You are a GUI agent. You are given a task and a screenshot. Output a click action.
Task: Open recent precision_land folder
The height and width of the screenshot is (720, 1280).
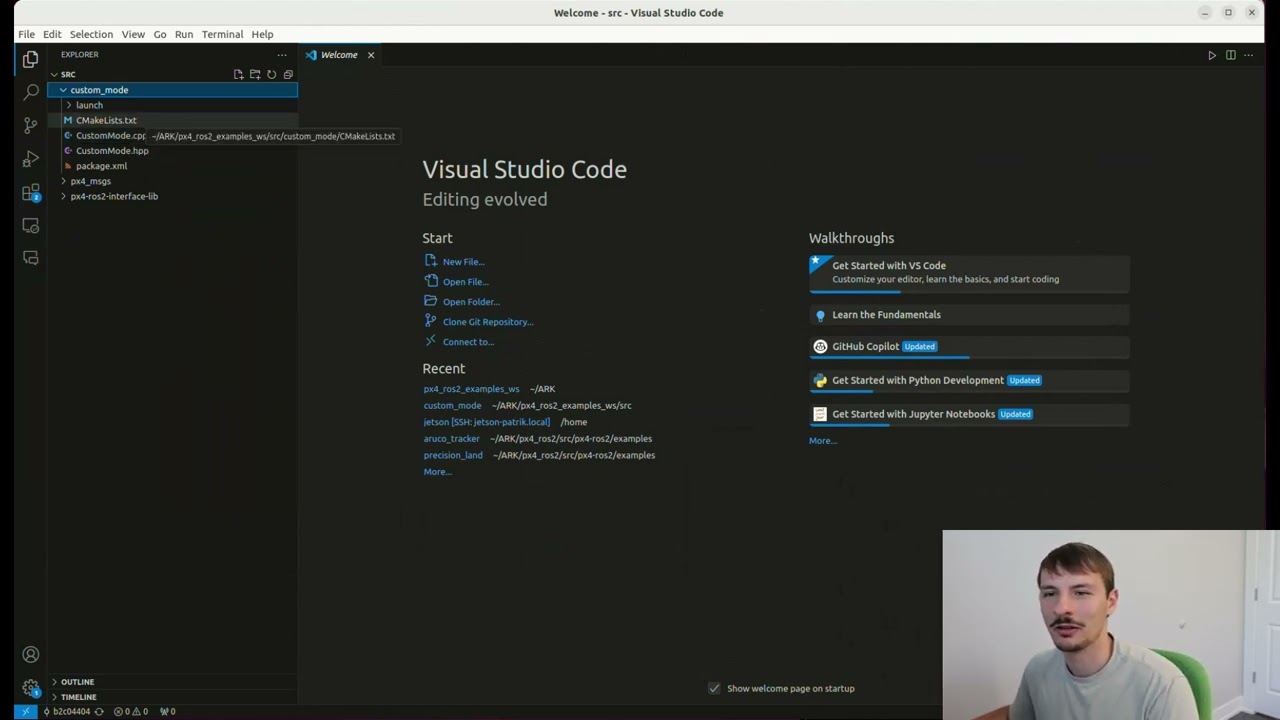point(453,455)
